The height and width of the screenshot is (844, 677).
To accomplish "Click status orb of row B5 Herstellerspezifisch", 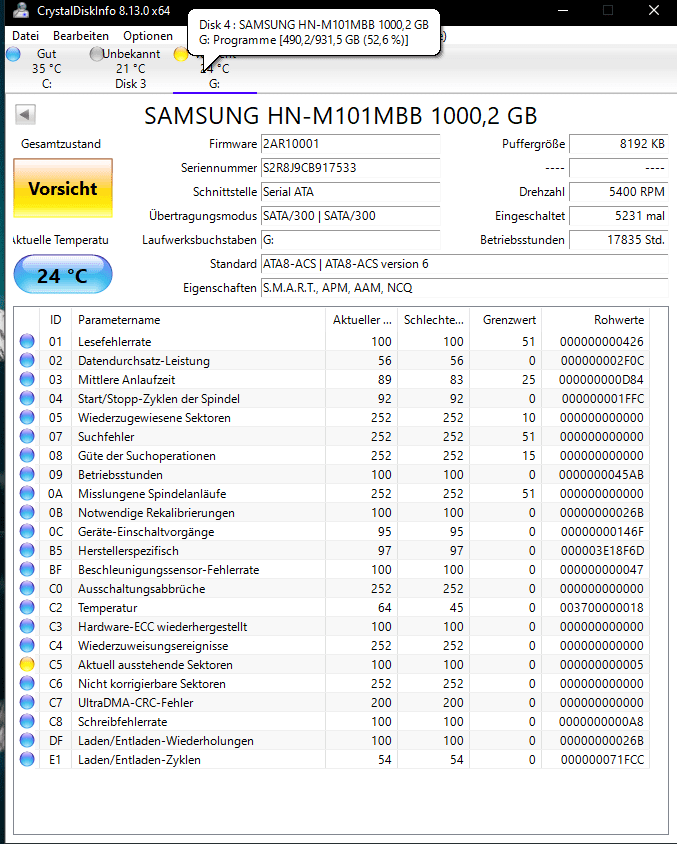I will (27, 551).
